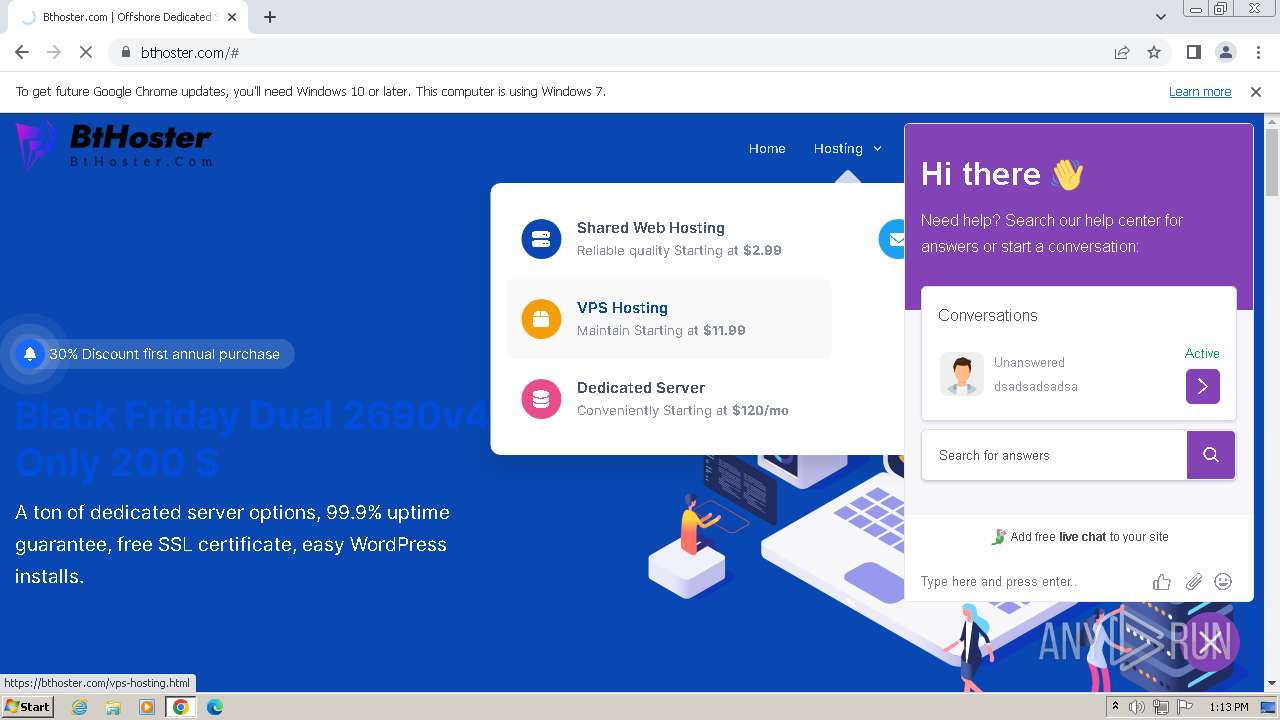1280x720 pixels.
Task: Click the Bthoster.com browser tab
Action: pyautogui.click(x=130, y=17)
